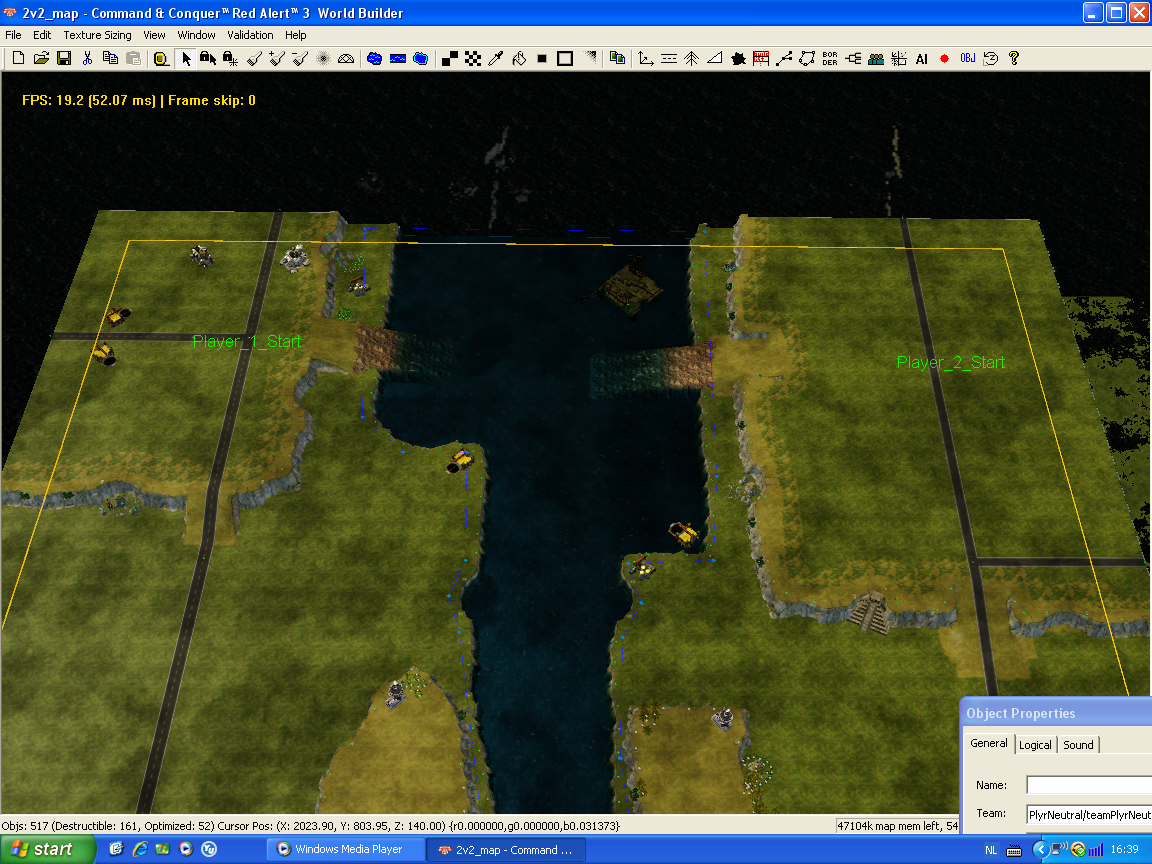The width and height of the screenshot is (1152, 864).
Task: Open the build list tool
Action: (x=761, y=58)
